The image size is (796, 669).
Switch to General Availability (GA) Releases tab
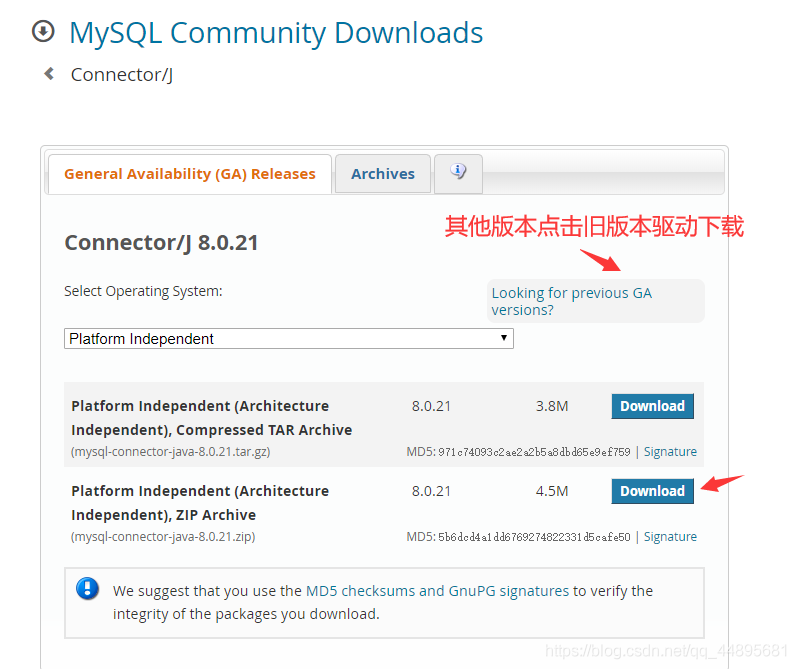point(190,174)
